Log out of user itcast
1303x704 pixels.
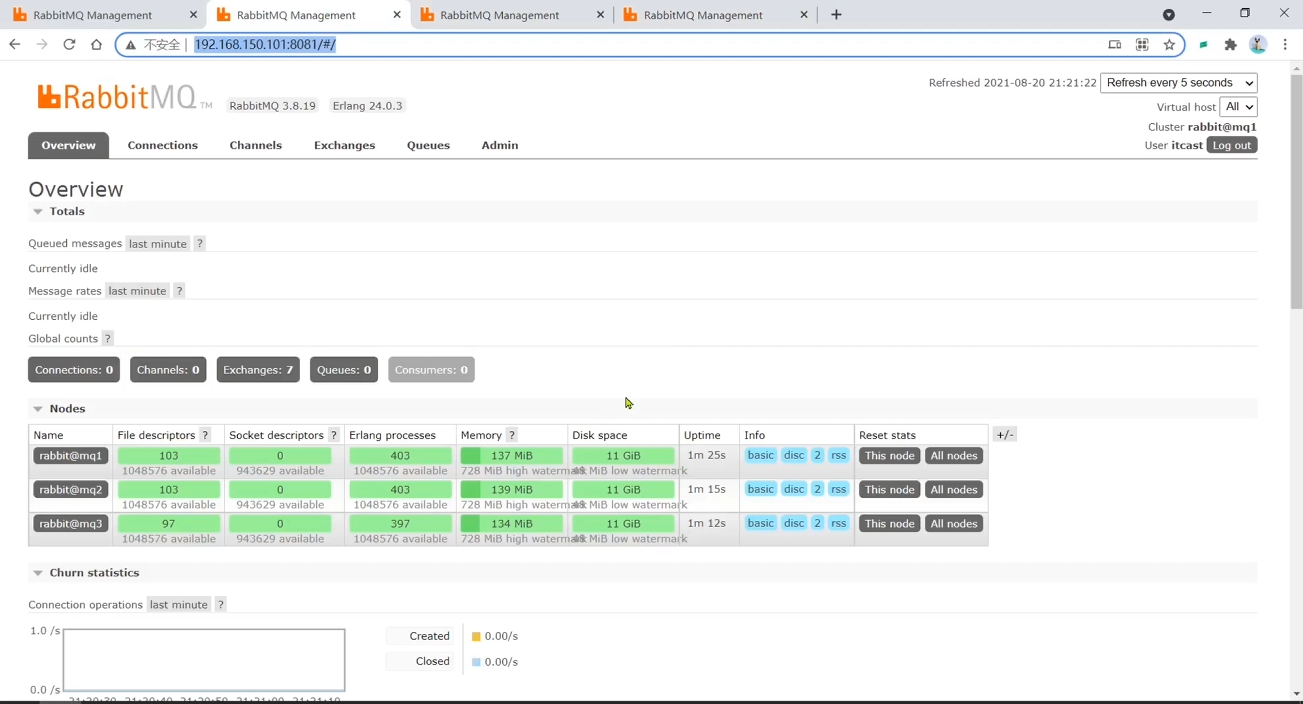[1232, 145]
